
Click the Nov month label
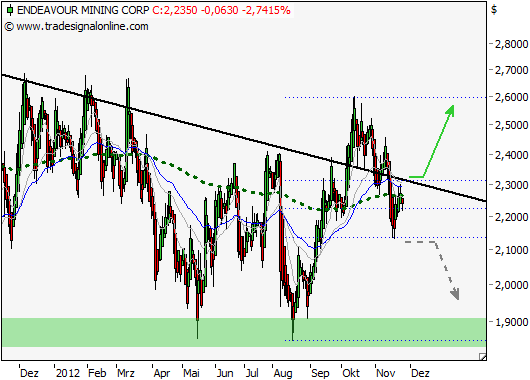point(385,373)
